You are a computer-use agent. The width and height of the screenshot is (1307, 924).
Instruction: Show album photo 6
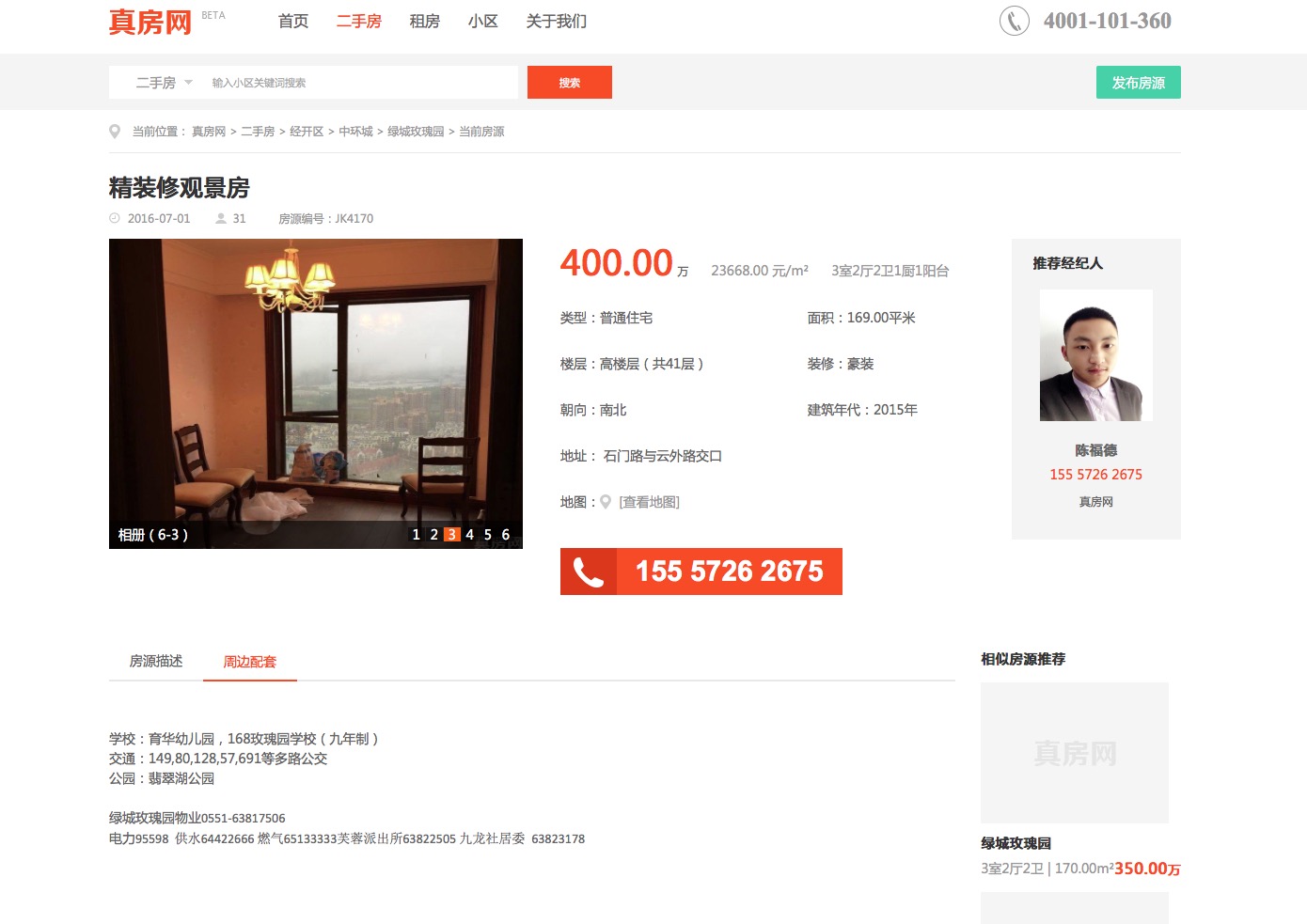point(506,534)
